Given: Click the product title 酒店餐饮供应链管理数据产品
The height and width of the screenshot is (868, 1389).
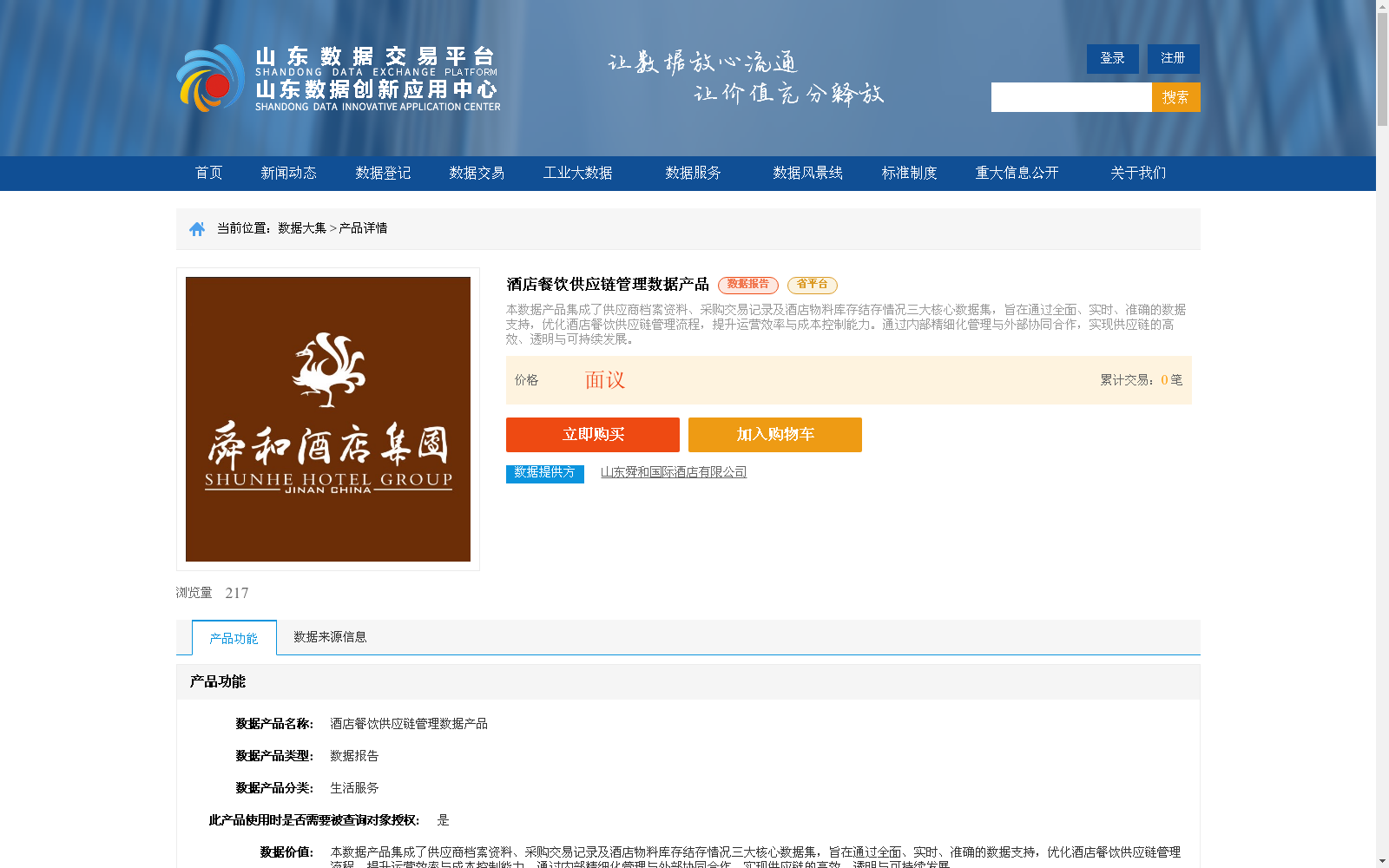Looking at the screenshot, I should tap(608, 285).
